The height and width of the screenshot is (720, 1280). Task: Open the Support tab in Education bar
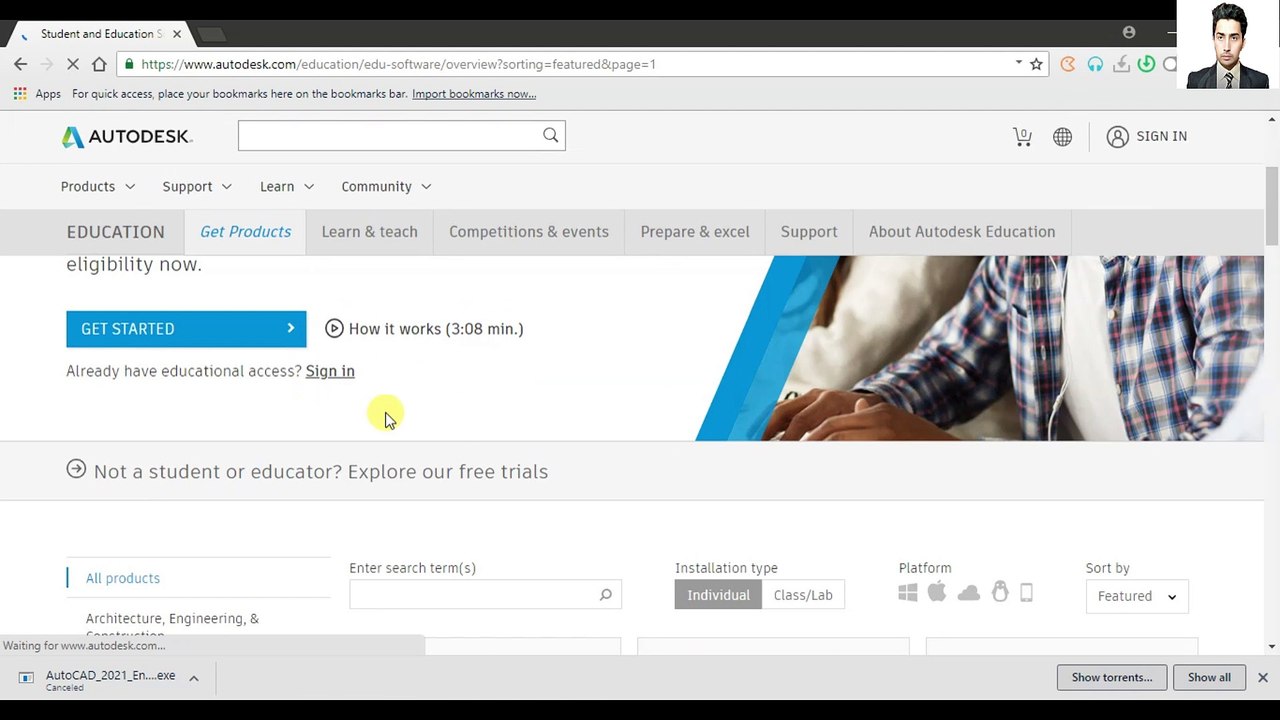coord(809,232)
